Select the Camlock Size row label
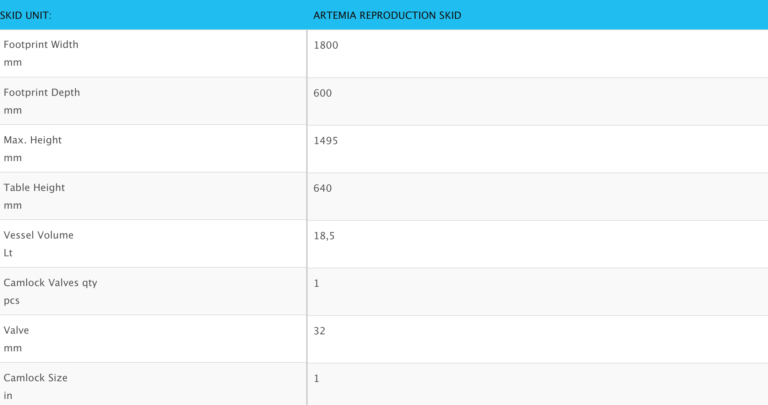This screenshot has height=405, width=768. coord(36,378)
